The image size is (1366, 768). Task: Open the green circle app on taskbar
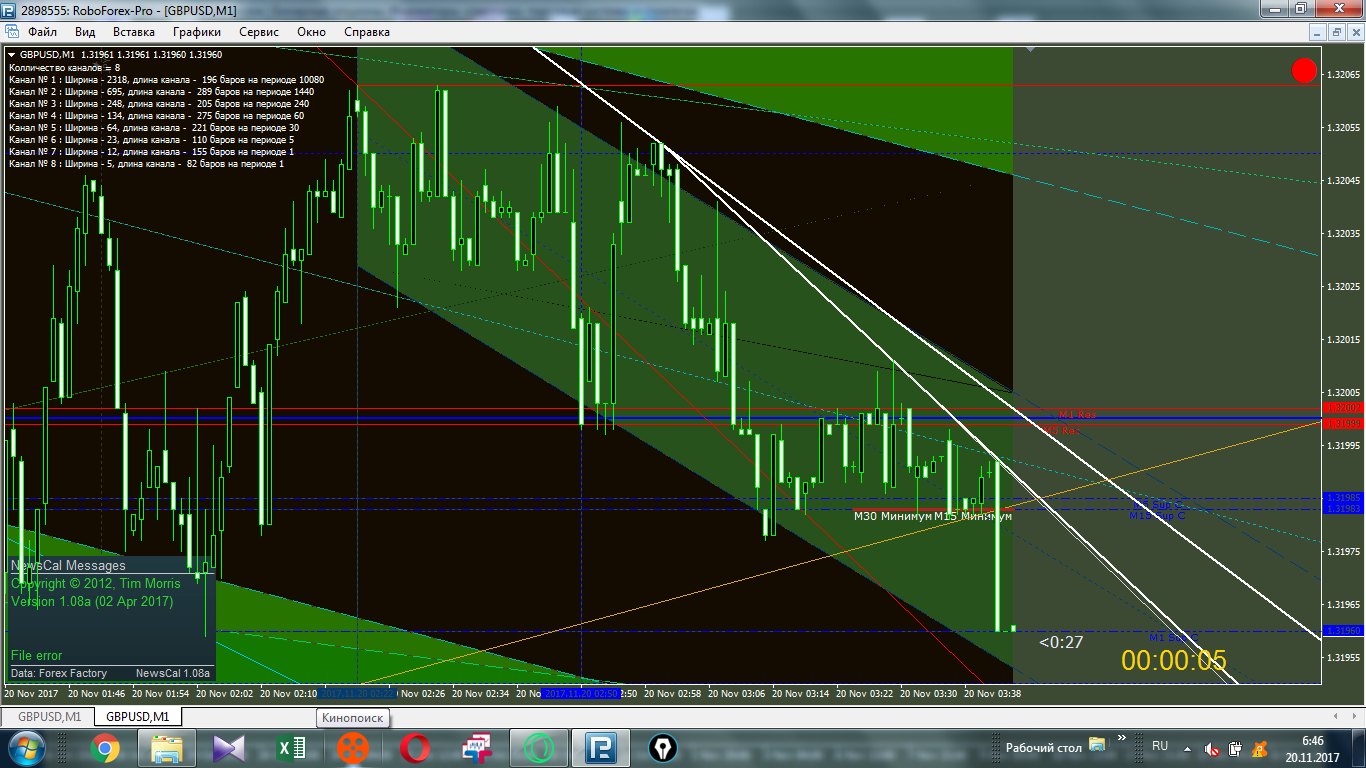pos(538,747)
